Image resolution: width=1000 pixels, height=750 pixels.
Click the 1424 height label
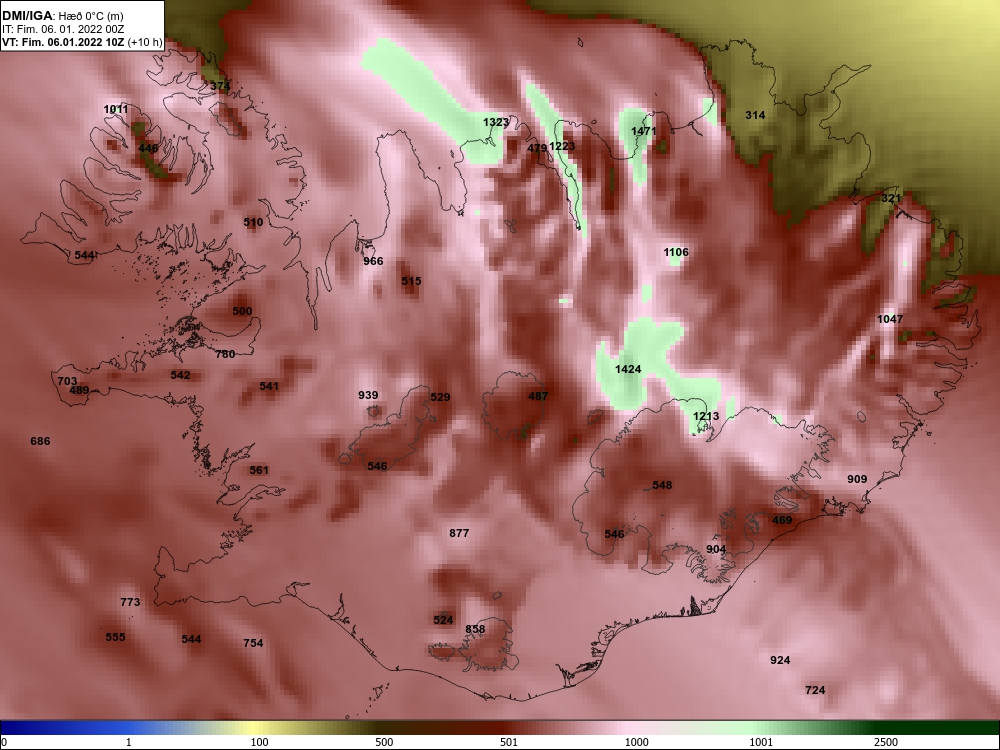tap(628, 369)
